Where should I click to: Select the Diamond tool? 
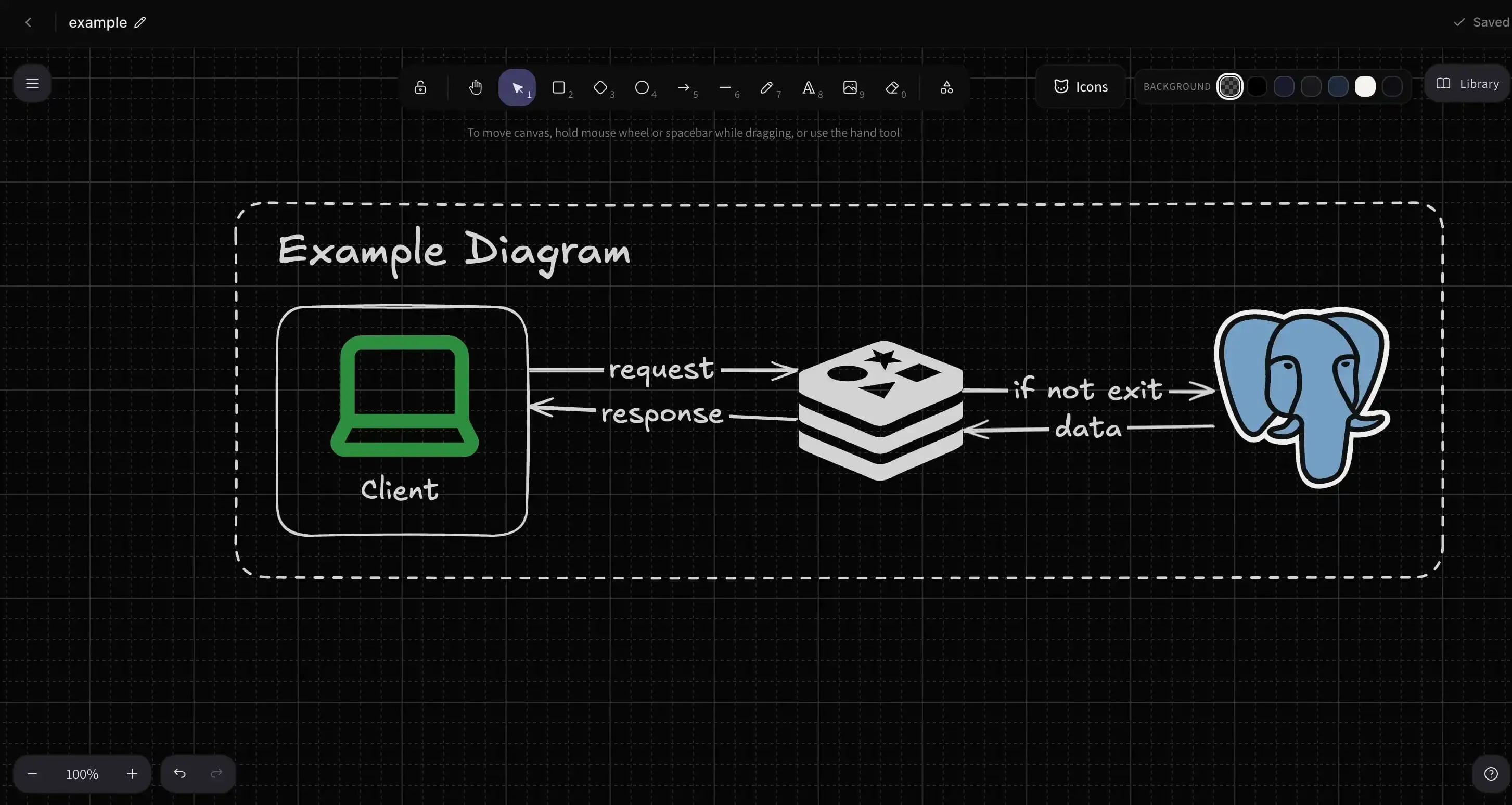[x=600, y=87]
